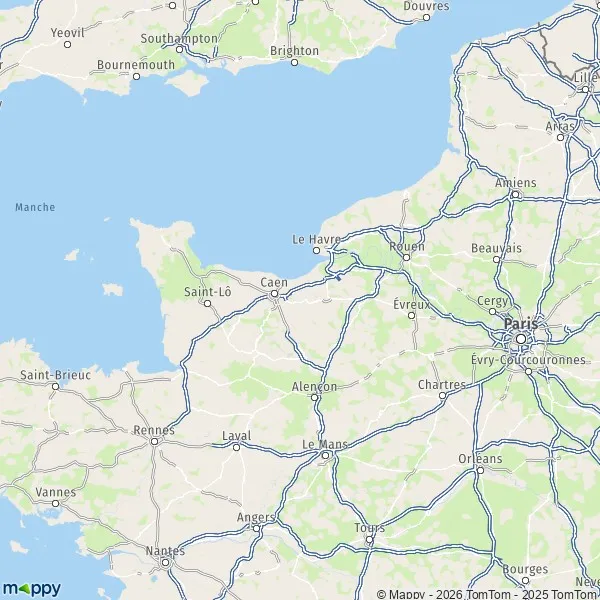Click the Le Mans marker circle
Screen dimensions: 600x600
325,455
